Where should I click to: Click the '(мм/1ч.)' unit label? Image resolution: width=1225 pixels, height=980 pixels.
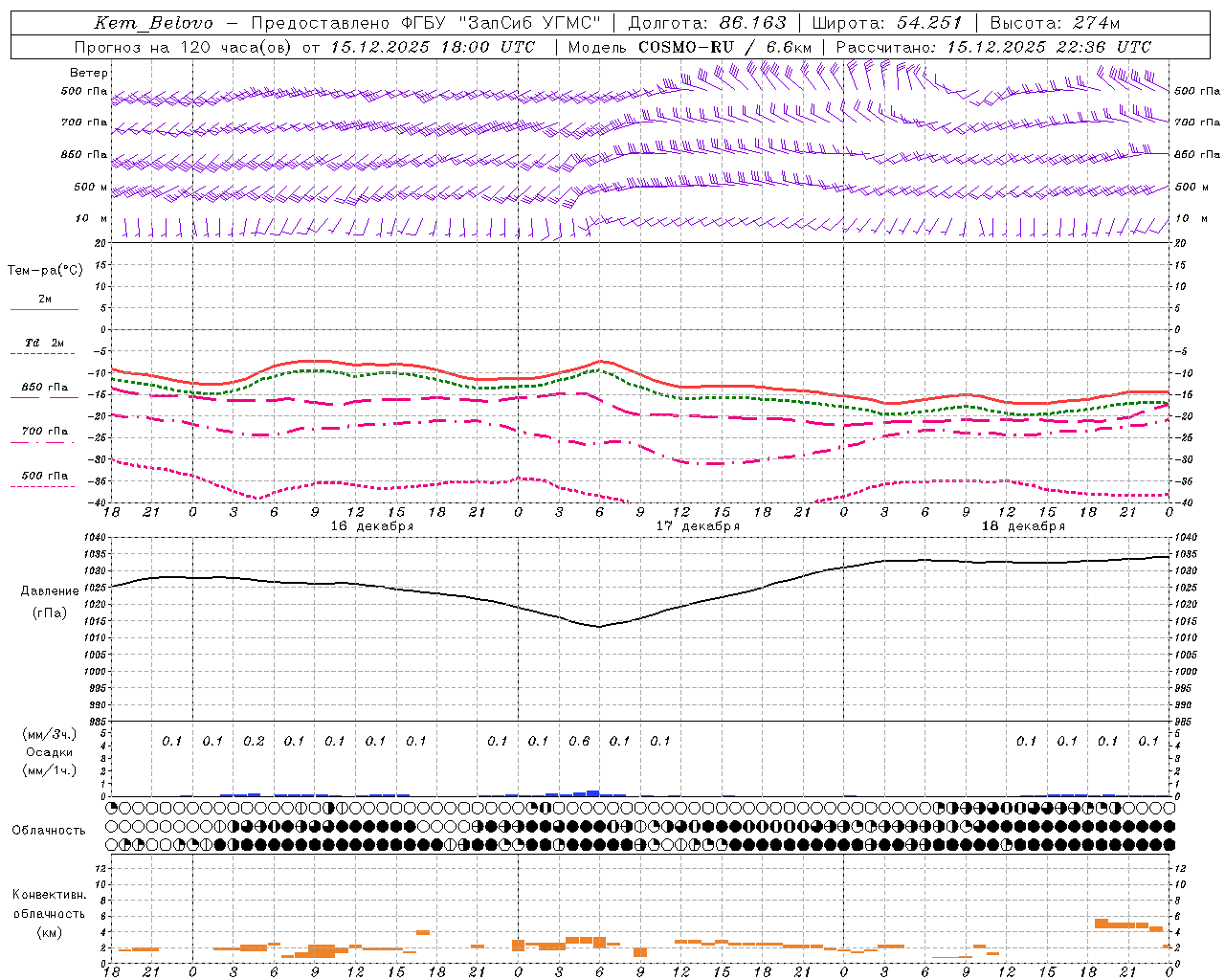pos(50,770)
